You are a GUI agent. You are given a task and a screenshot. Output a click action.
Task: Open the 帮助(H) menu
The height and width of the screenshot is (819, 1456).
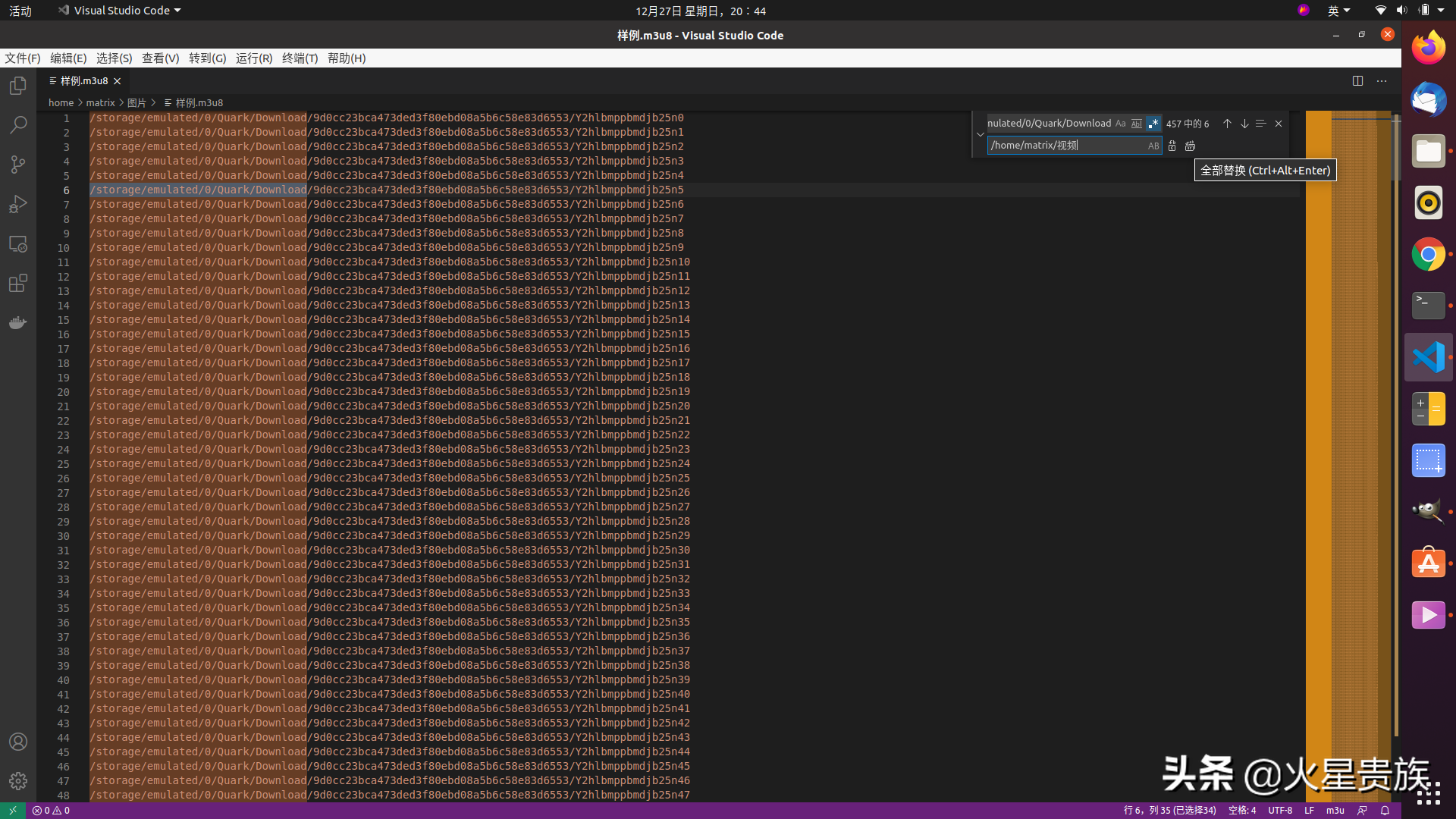[347, 58]
